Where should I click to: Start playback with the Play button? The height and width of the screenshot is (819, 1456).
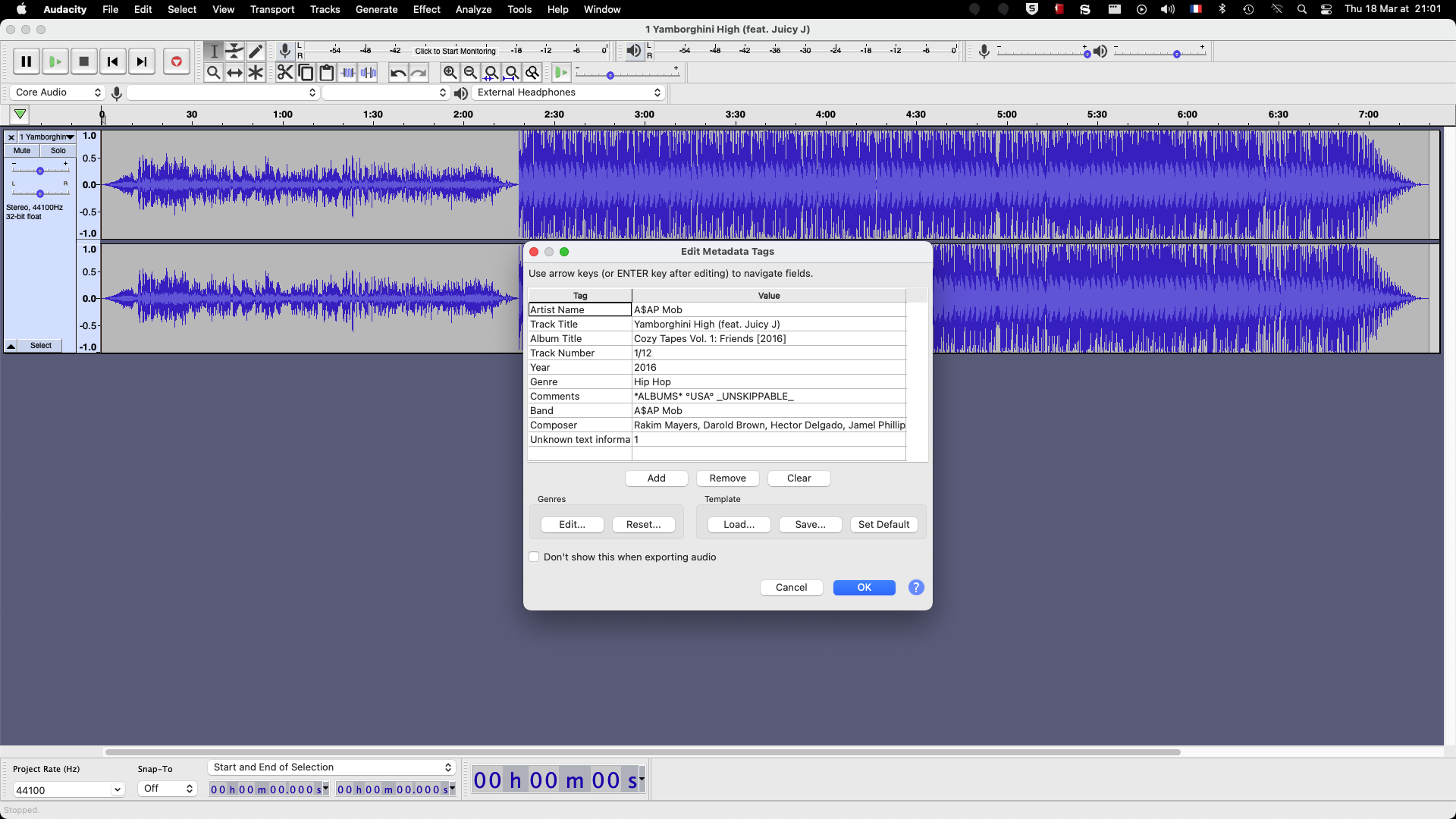coord(55,61)
